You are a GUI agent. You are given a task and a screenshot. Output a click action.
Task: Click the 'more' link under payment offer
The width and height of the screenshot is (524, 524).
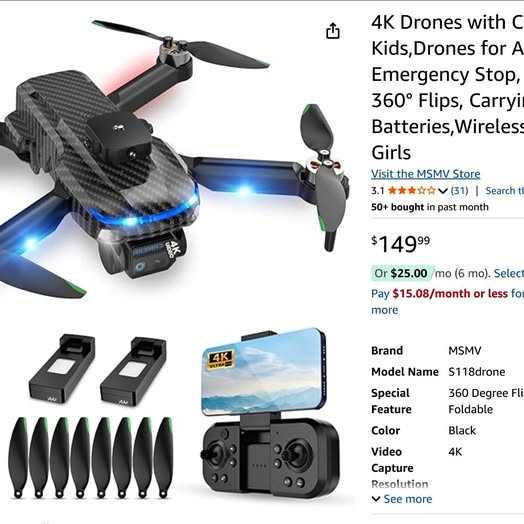point(384,310)
